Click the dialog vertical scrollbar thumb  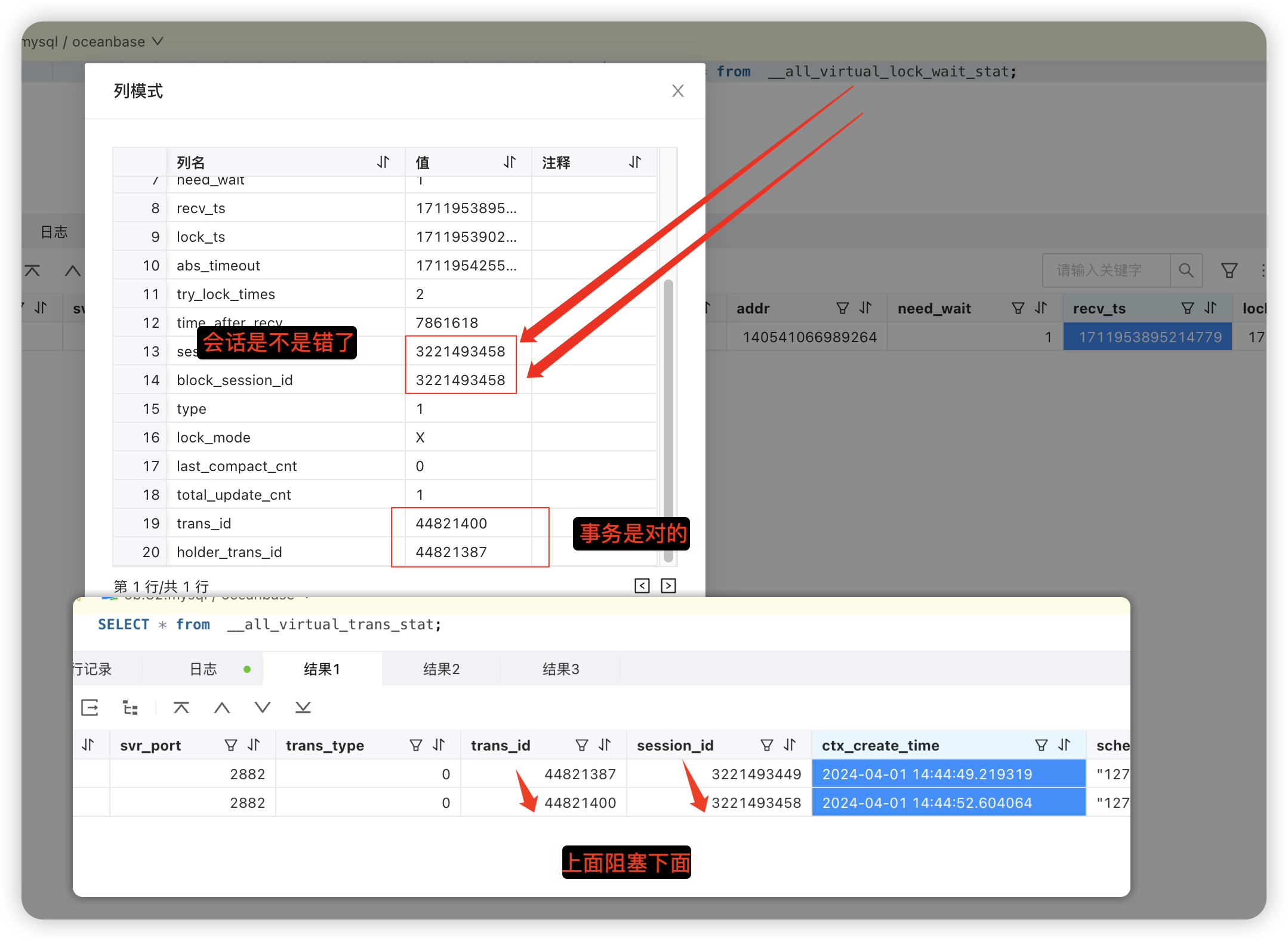click(668, 421)
